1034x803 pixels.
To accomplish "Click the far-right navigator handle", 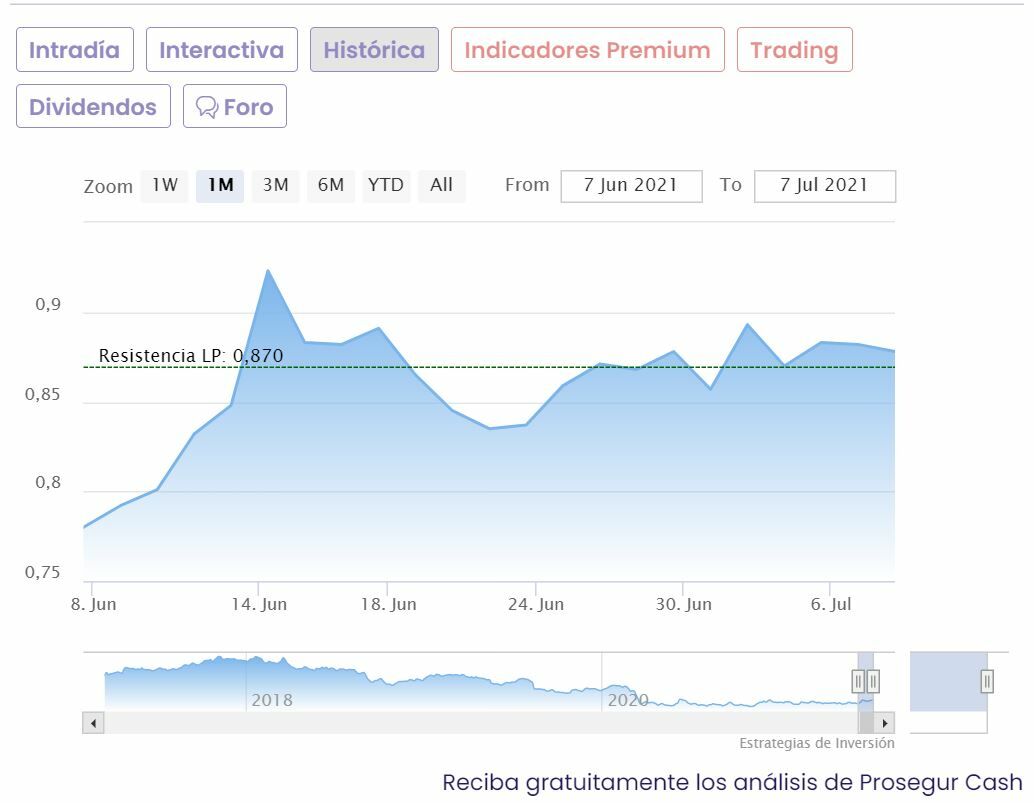I will click(987, 682).
